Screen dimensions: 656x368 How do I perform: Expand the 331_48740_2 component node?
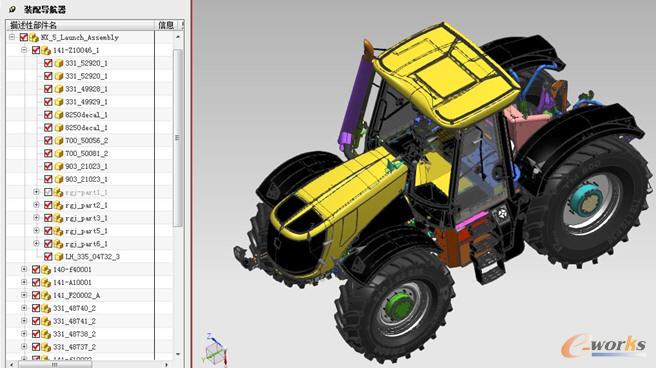[x=24, y=308]
